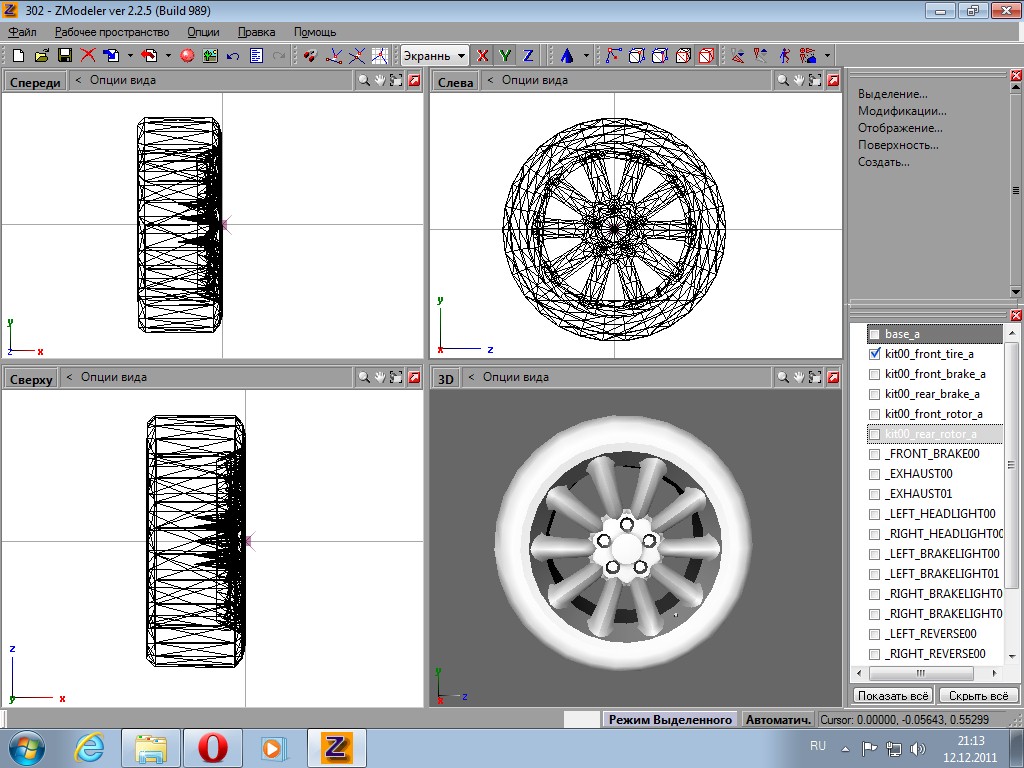Viewport: 1024px width, 768px height.
Task: Click the Показать всё button
Action: pyautogui.click(x=893, y=695)
